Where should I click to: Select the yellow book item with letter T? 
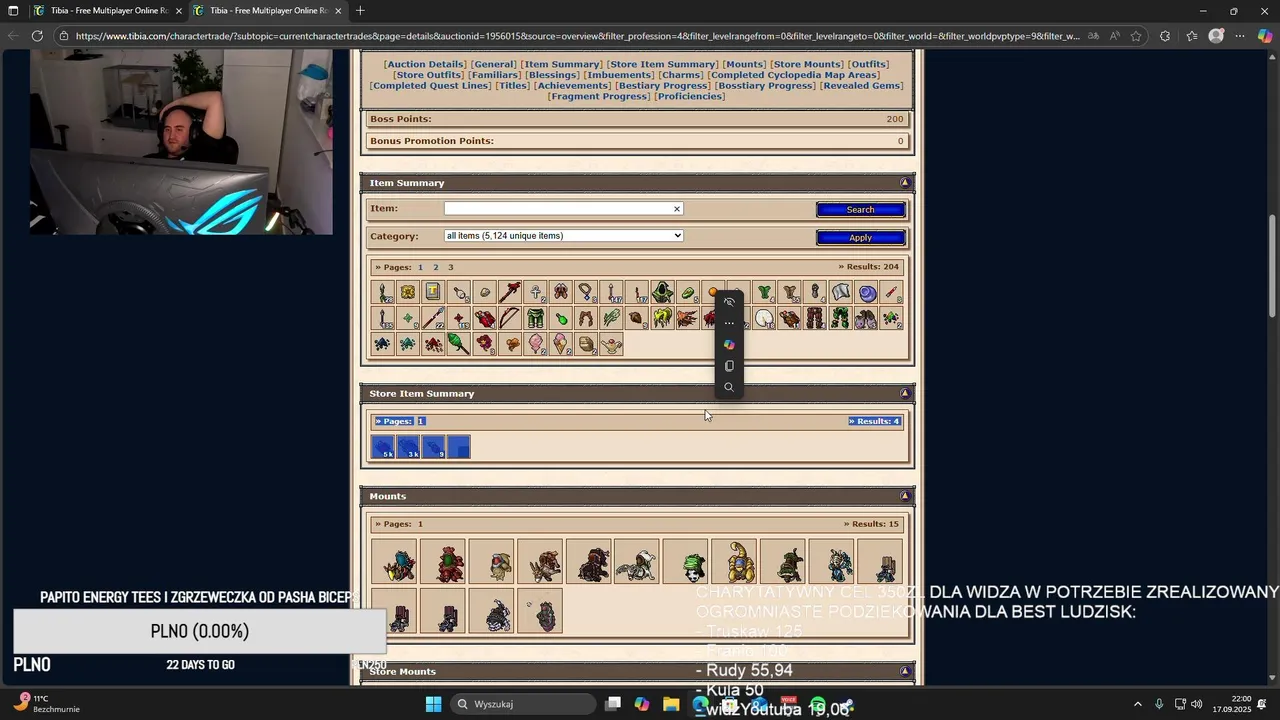tap(433, 293)
